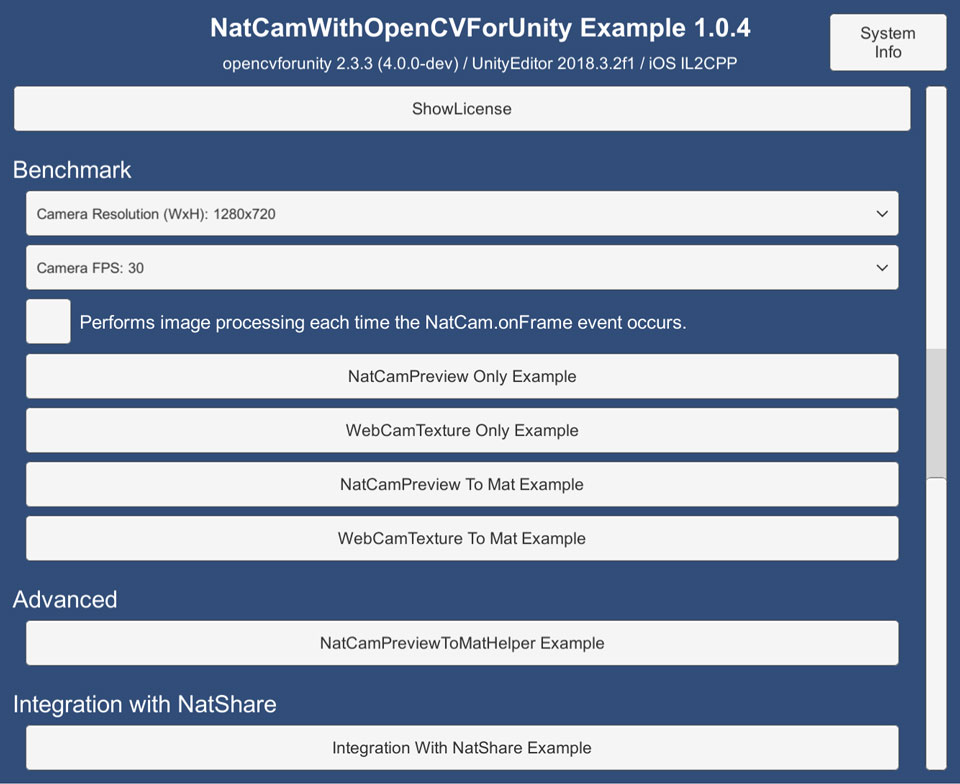Image resolution: width=960 pixels, height=784 pixels.
Task: Click the opencvforunity version info line
Action: 480,63
